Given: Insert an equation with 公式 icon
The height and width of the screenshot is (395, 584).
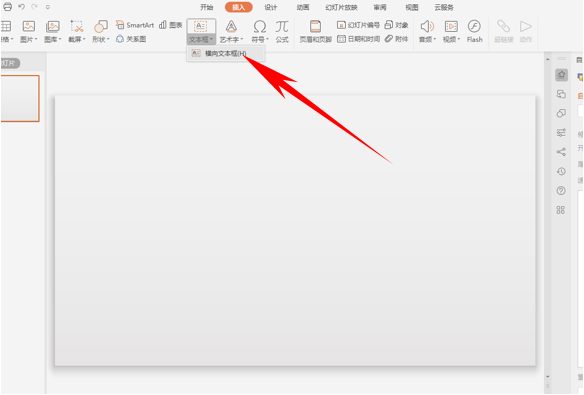Looking at the screenshot, I should click(x=282, y=31).
